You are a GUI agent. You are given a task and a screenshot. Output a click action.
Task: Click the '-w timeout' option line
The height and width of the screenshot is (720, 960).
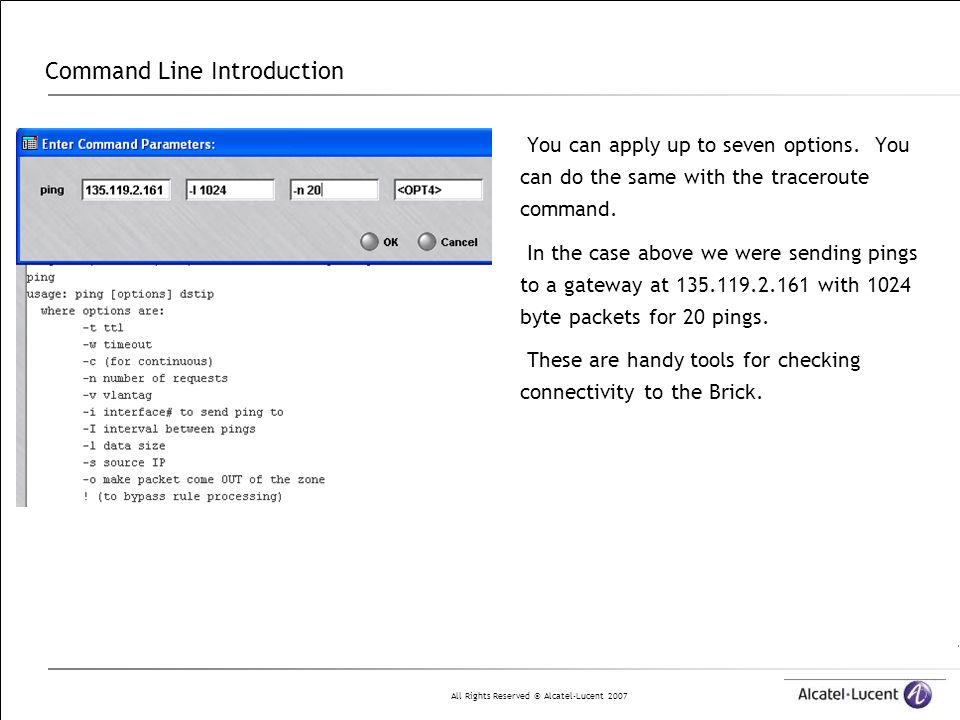click(117, 345)
